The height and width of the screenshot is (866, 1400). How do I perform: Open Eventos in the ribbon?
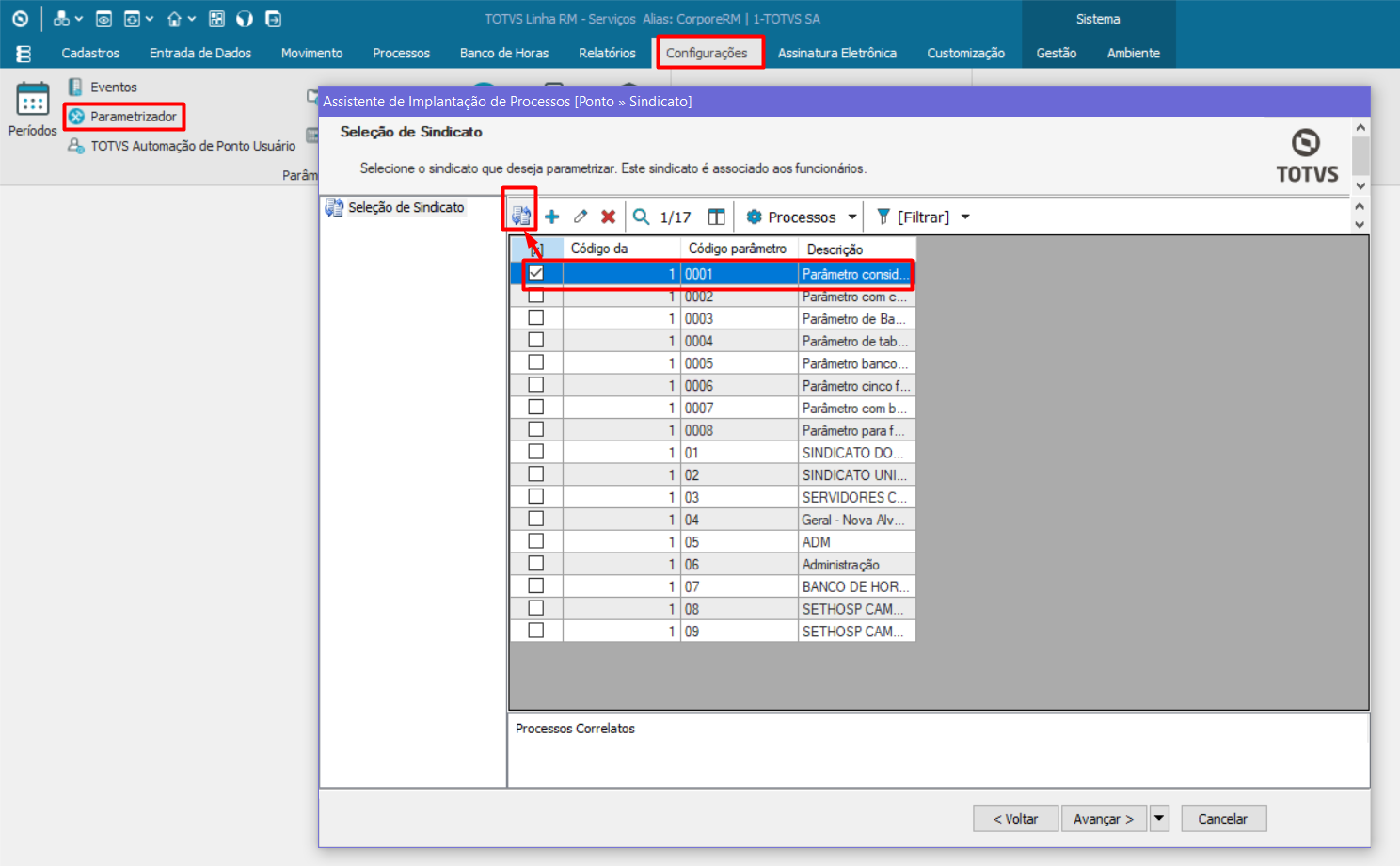click(x=103, y=87)
